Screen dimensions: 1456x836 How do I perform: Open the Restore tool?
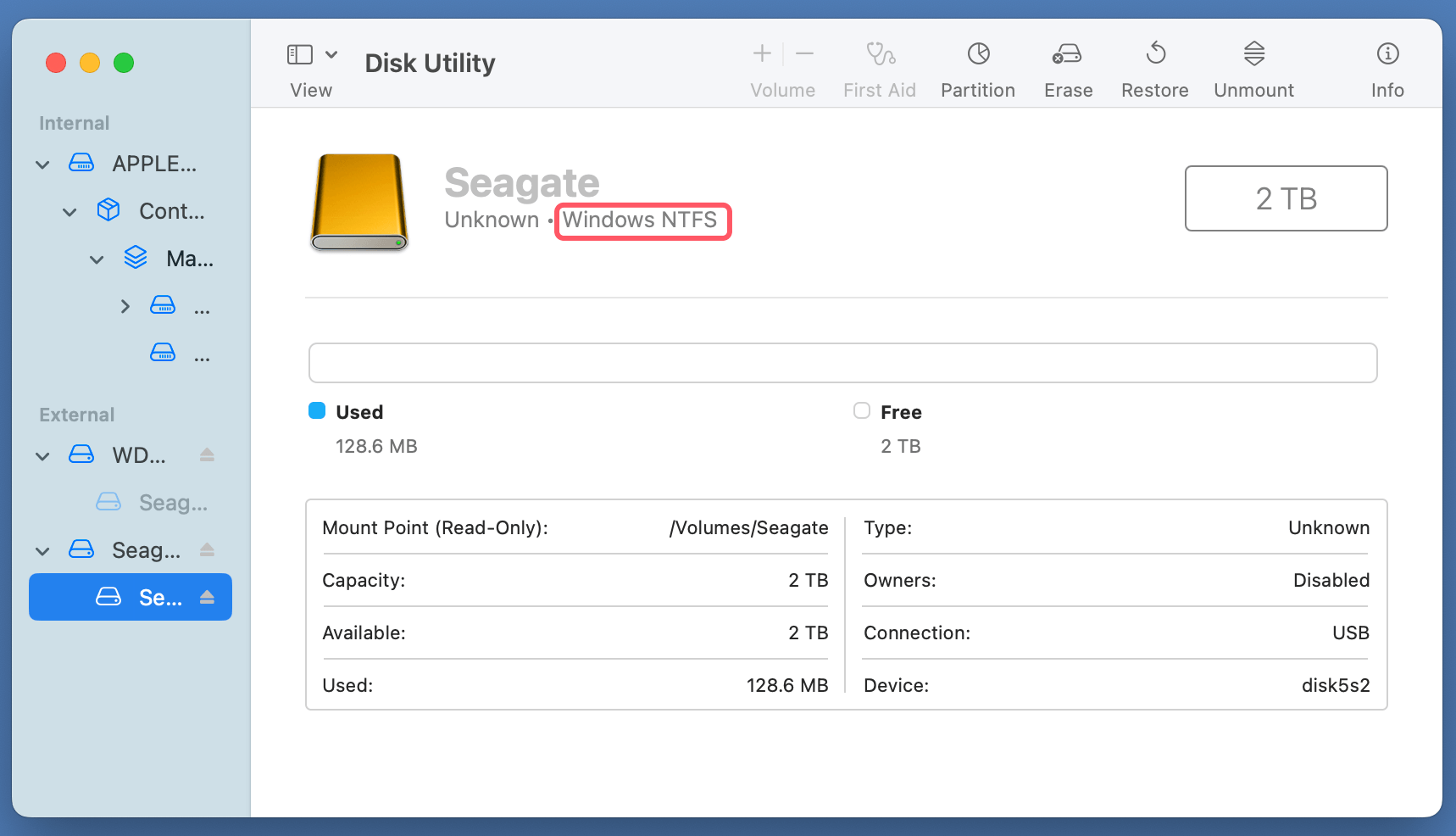point(1154,68)
